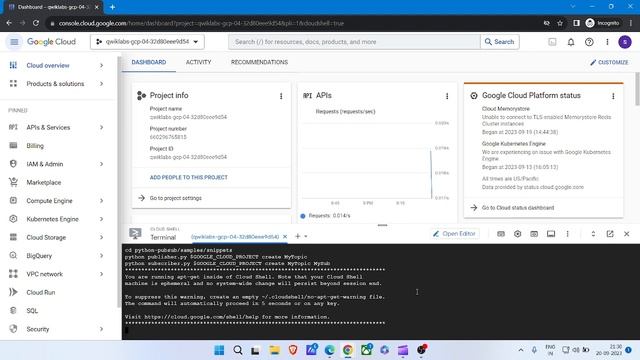Open Project info card options menu
The image size is (640, 360).
point(281,96)
